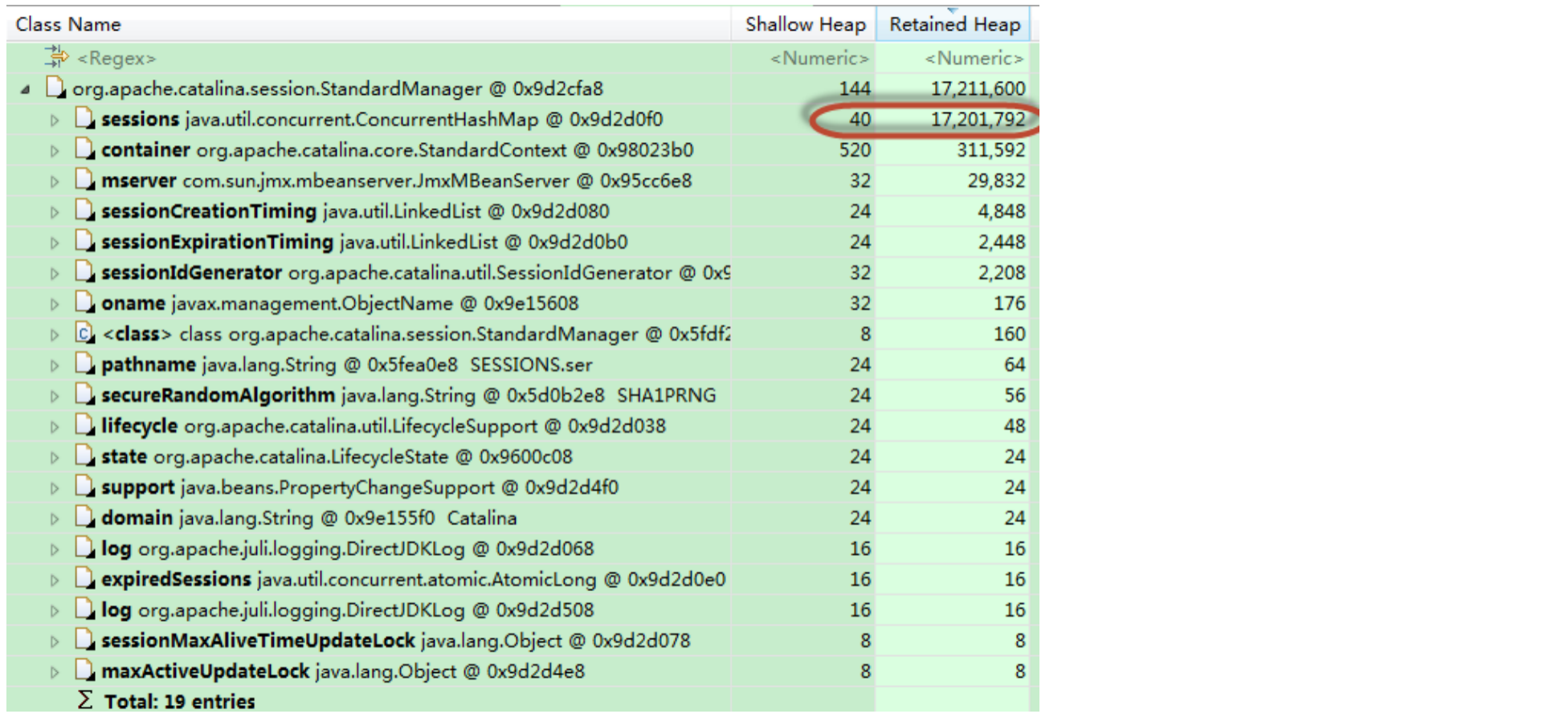Select the log DirectJDKLog @ 0x9d2d508 row
The image size is (1568, 718).
(x=347, y=610)
